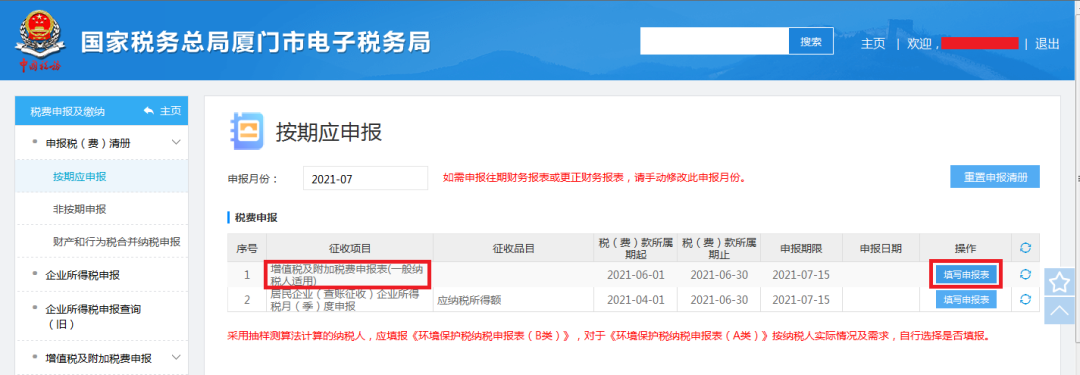This screenshot has width=1080, height=375.
Task: Click the 申报日期 column header
Action: [x=881, y=248]
